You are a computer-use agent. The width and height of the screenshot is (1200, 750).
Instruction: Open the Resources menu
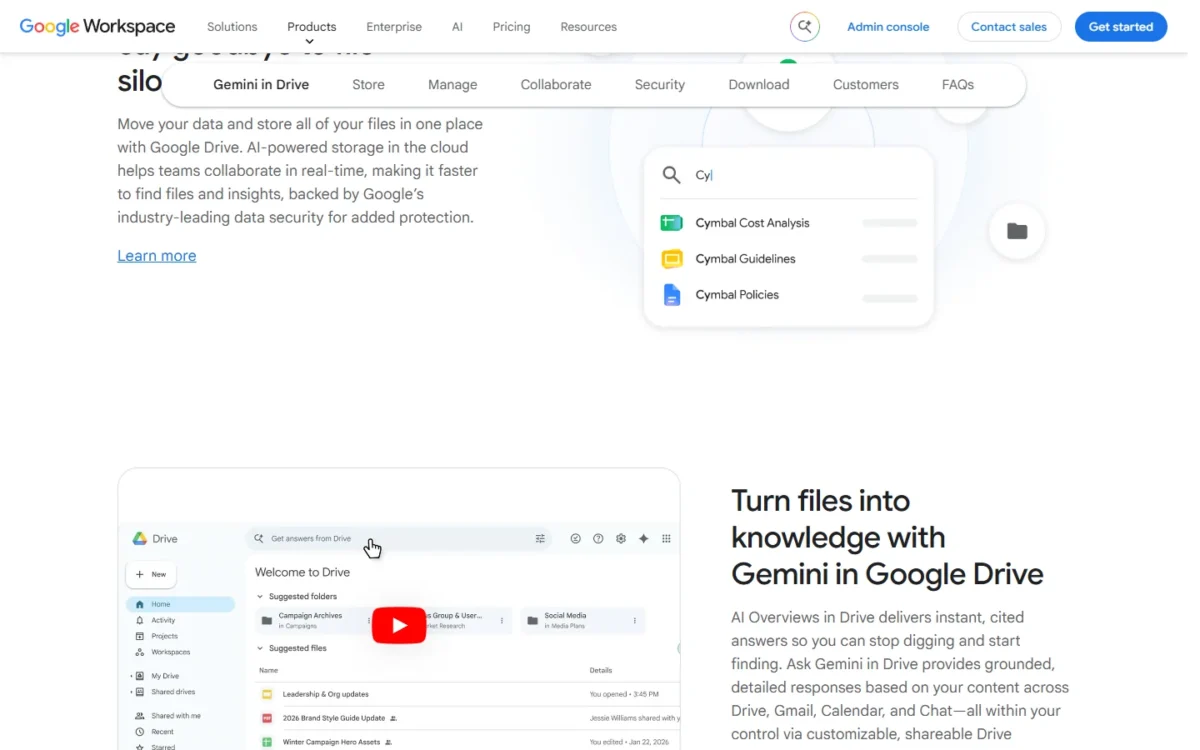[588, 27]
